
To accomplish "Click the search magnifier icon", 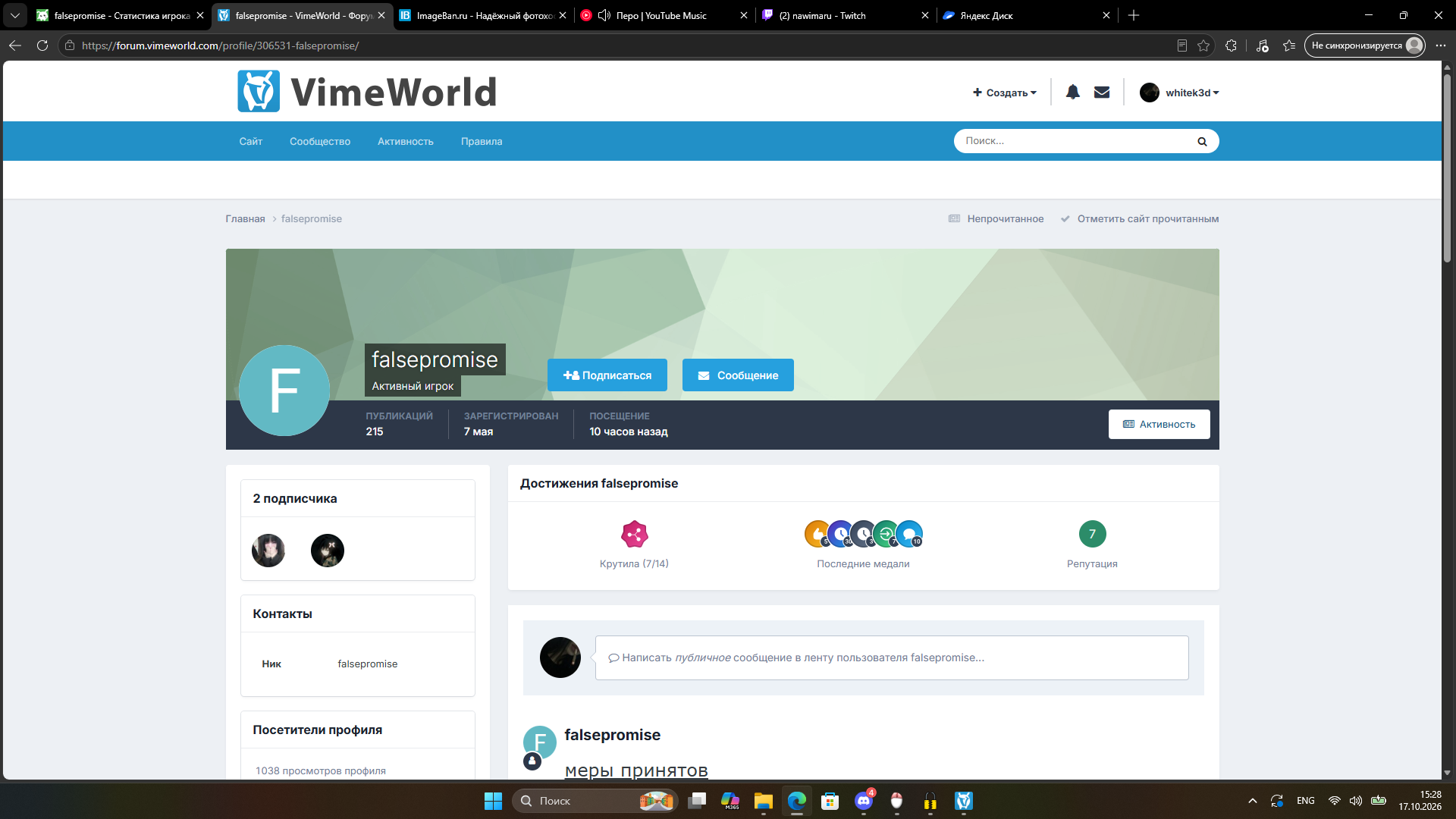I will (1202, 141).
